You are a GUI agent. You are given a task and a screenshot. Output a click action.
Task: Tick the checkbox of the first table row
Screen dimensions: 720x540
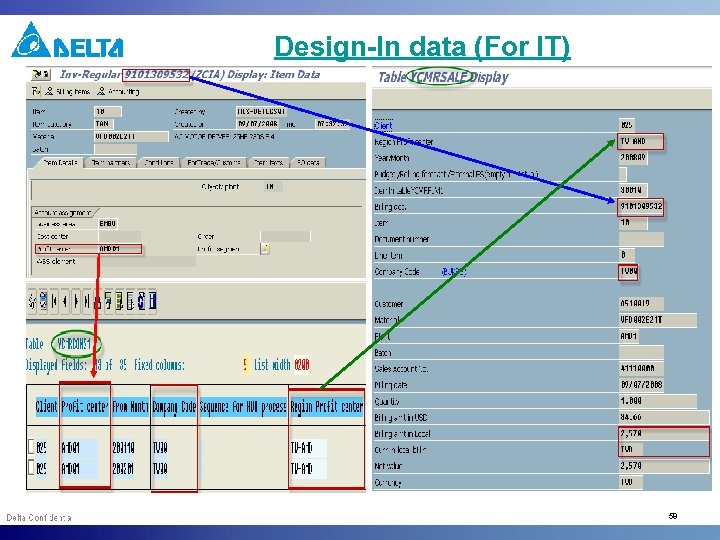pos(31,446)
